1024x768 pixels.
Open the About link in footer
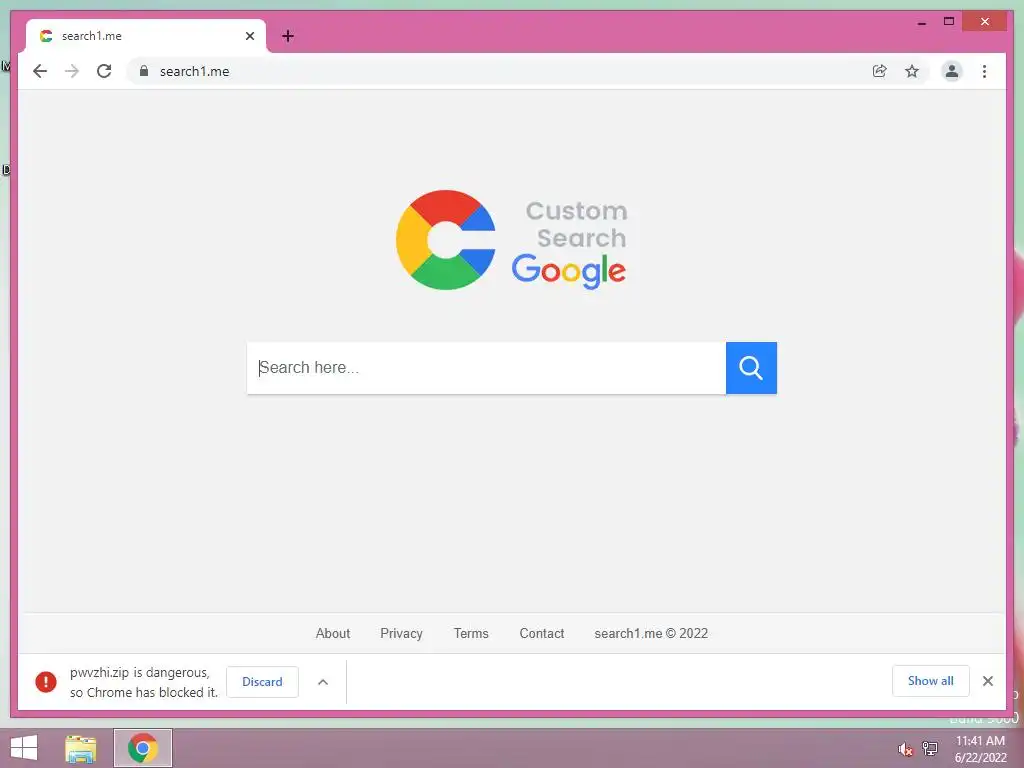click(333, 633)
